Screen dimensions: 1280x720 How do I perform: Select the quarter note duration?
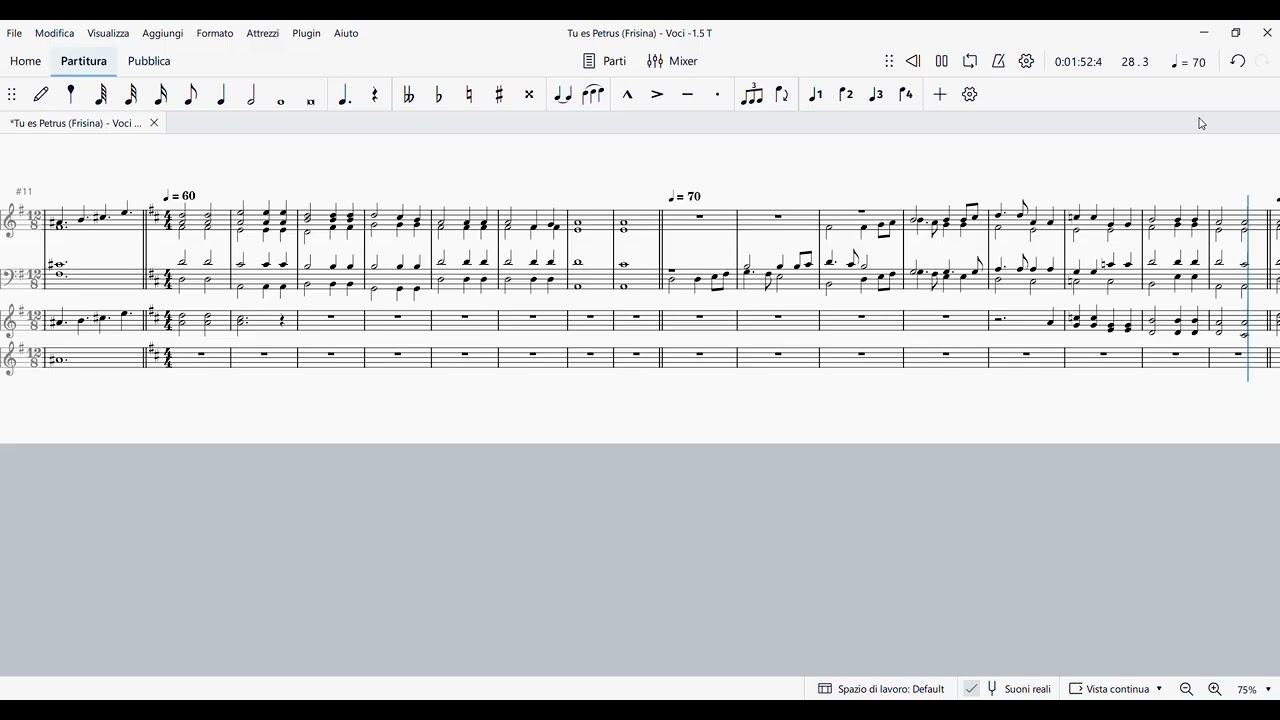tap(221, 94)
